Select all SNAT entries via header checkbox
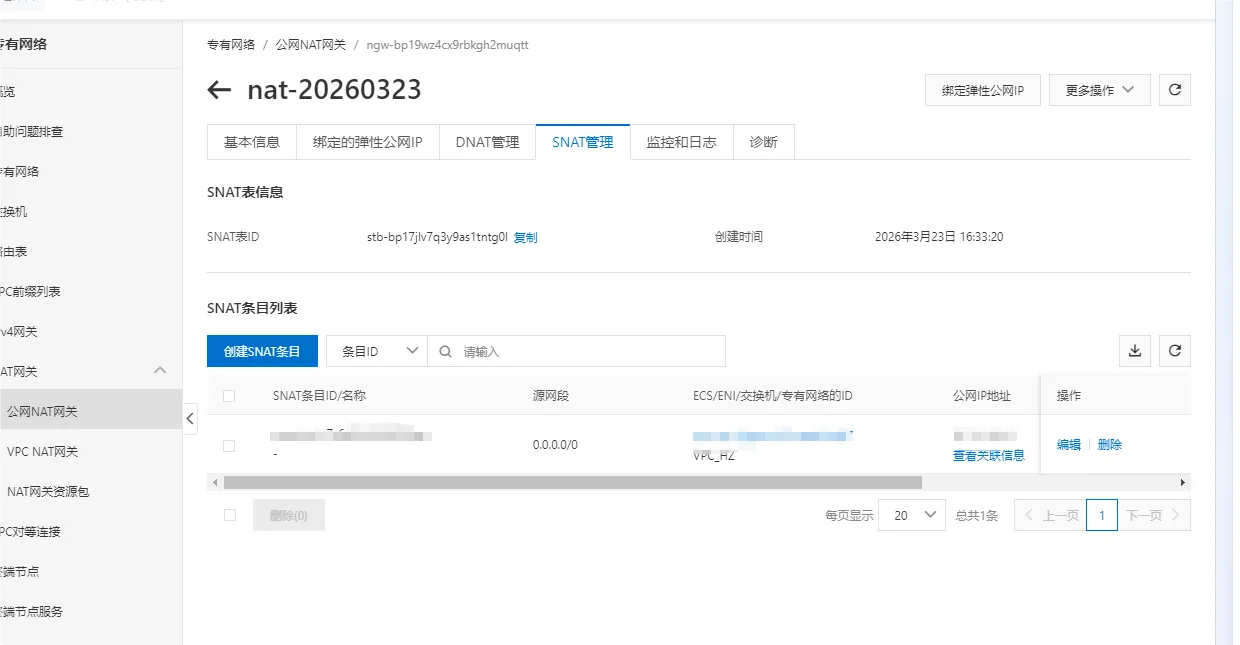Screen dimensions: 1240x645 tap(228, 395)
